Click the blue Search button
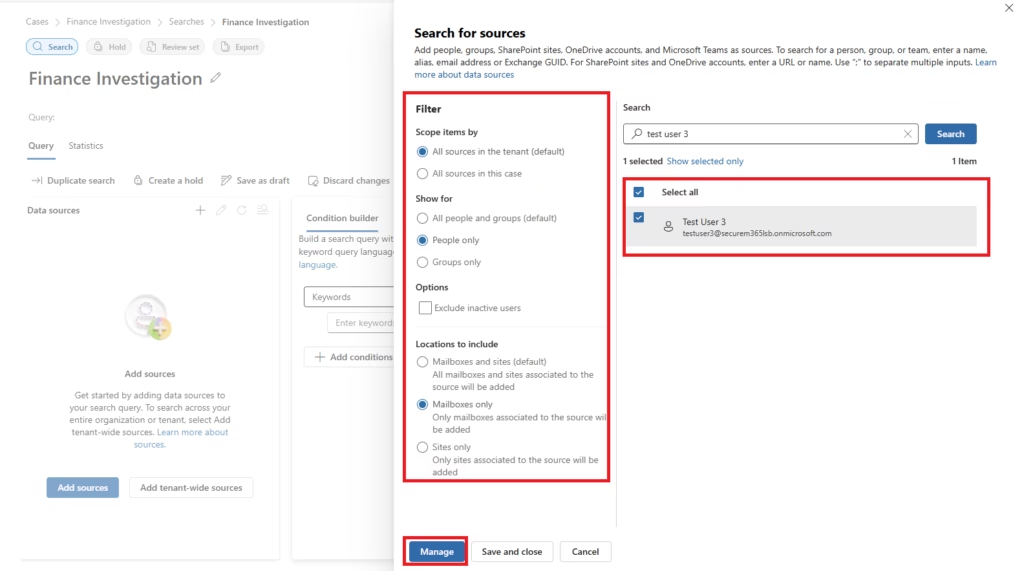Screen dimensions: 1024x571 coord(950,134)
